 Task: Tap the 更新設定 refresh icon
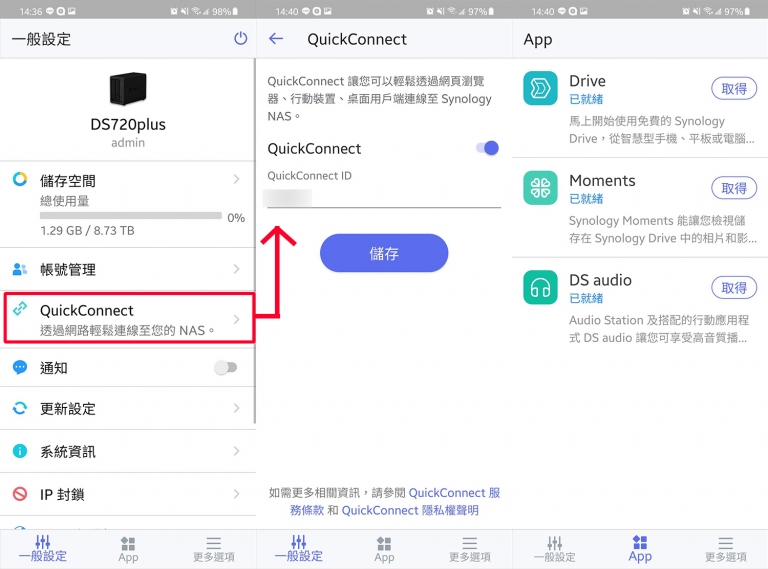pyautogui.click(x=20, y=408)
